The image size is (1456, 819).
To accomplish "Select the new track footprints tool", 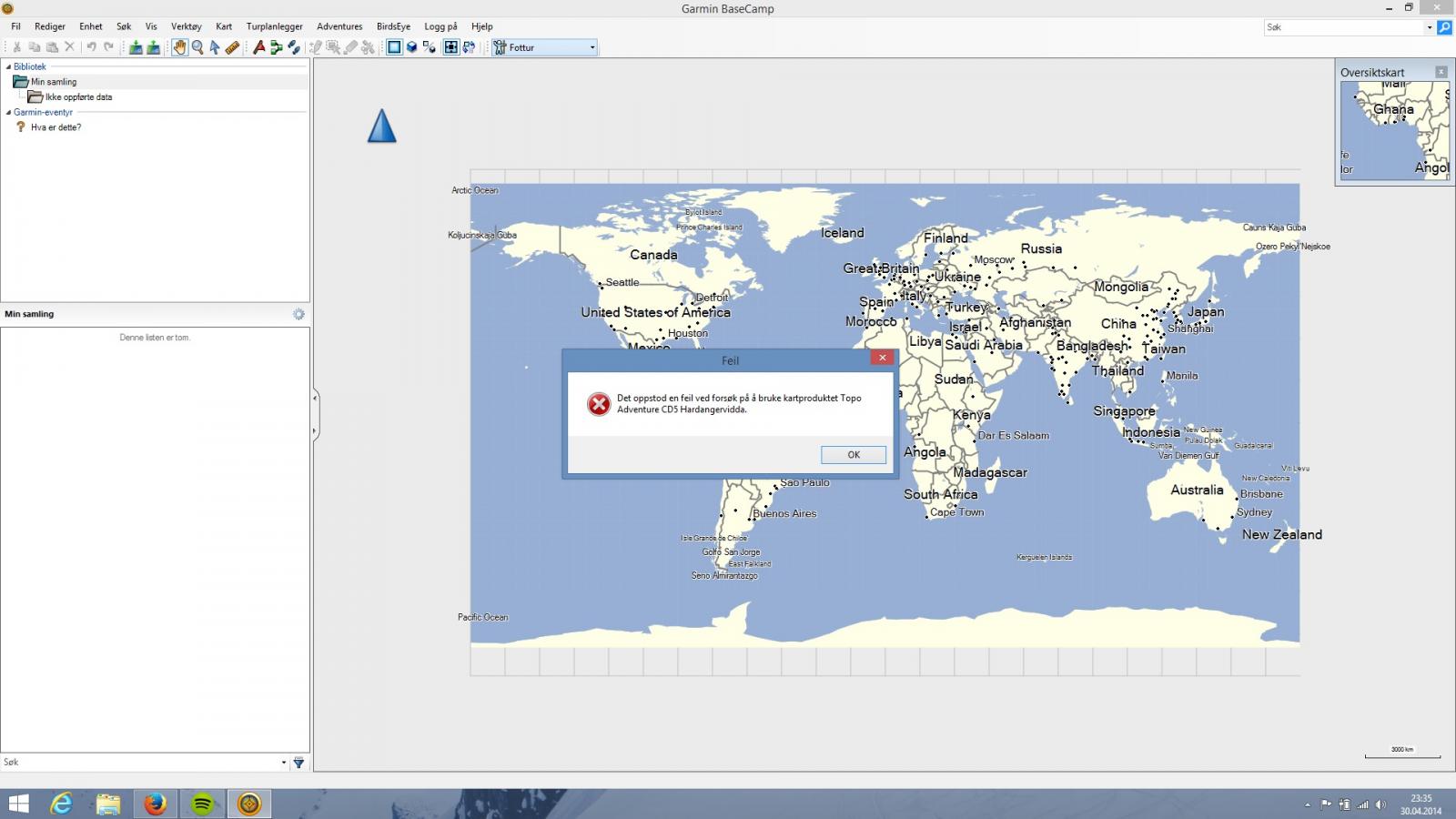I will [x=294, y=47].
